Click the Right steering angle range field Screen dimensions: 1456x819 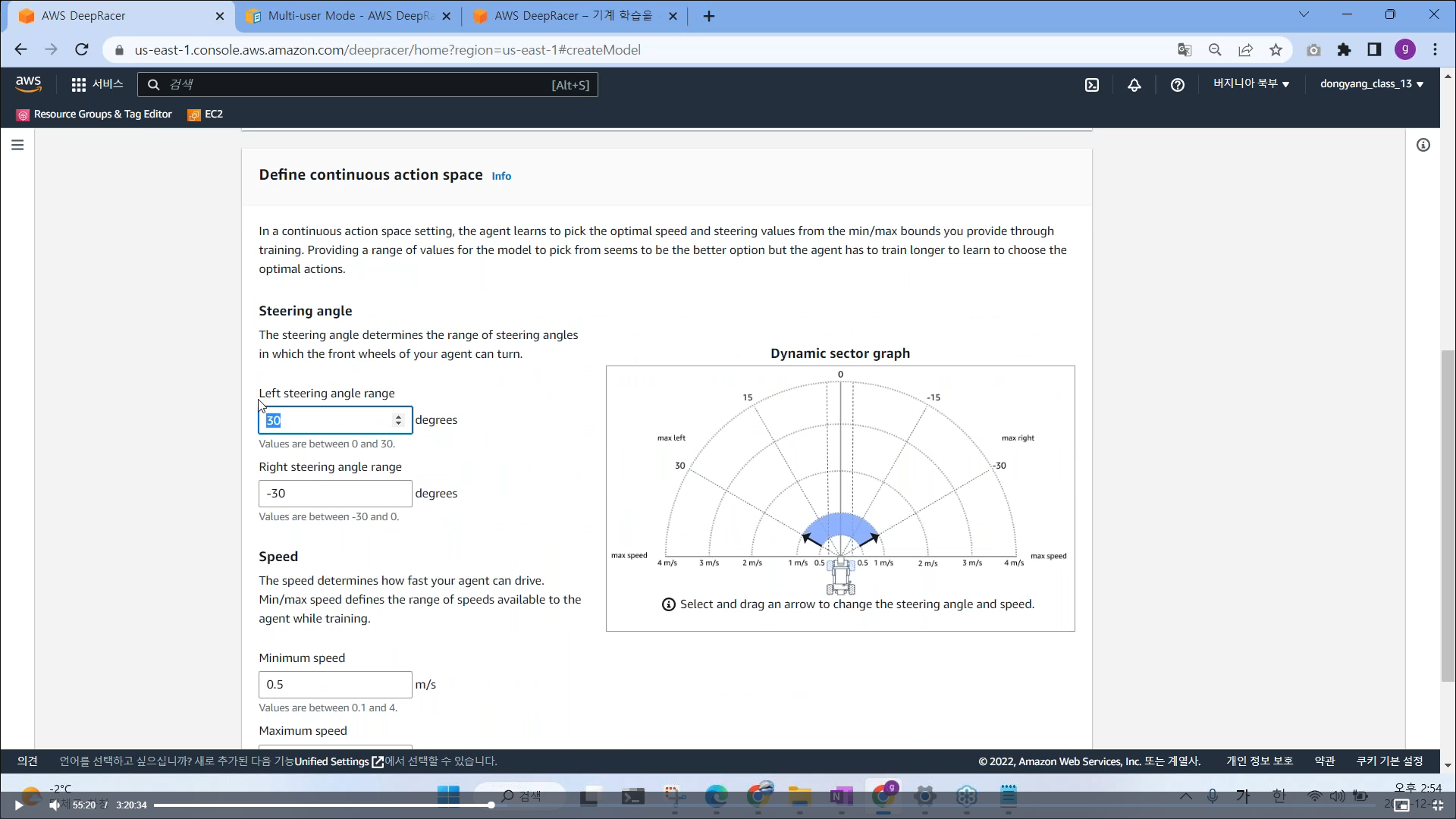click(x=334, y=494)
